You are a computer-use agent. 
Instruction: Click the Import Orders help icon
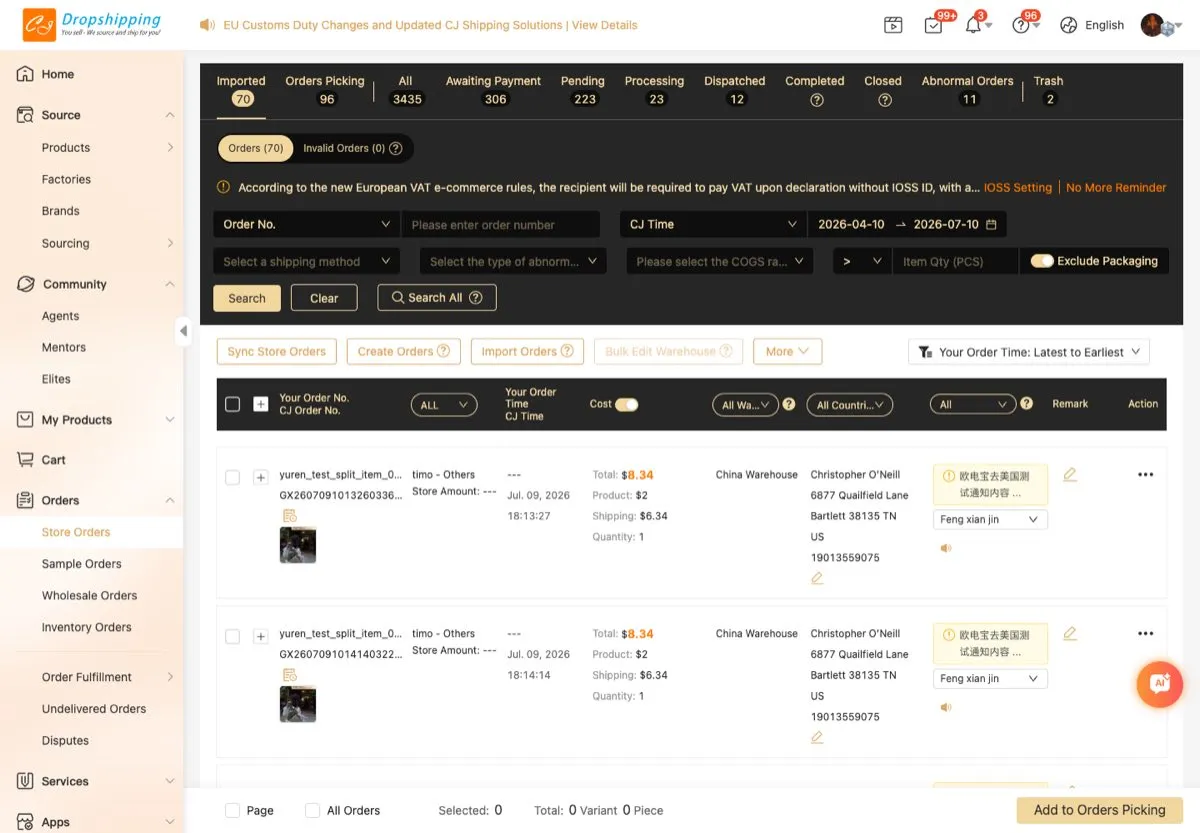566,351
